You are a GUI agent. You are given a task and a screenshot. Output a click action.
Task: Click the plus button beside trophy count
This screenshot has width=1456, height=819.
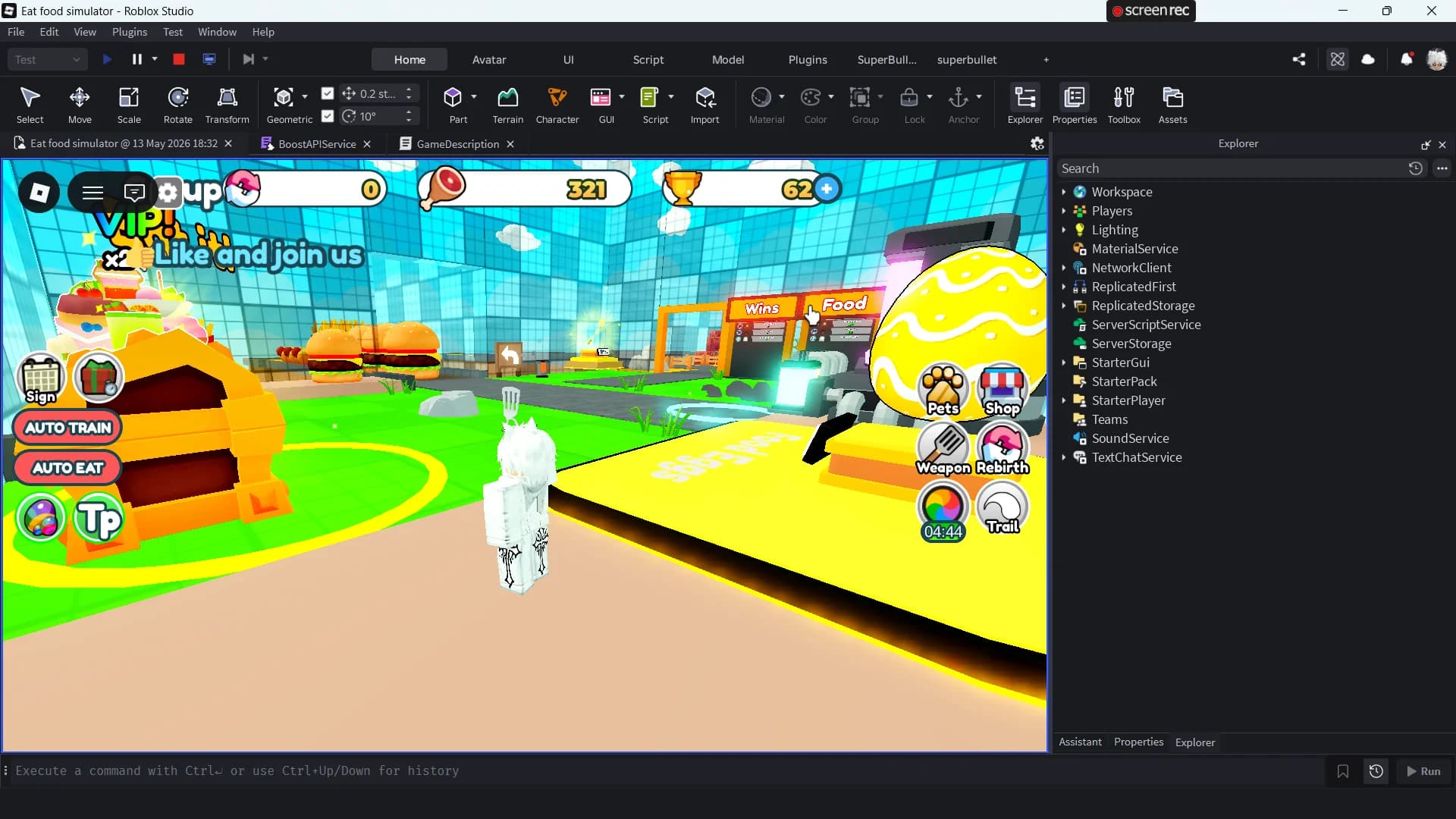(827, 189)
